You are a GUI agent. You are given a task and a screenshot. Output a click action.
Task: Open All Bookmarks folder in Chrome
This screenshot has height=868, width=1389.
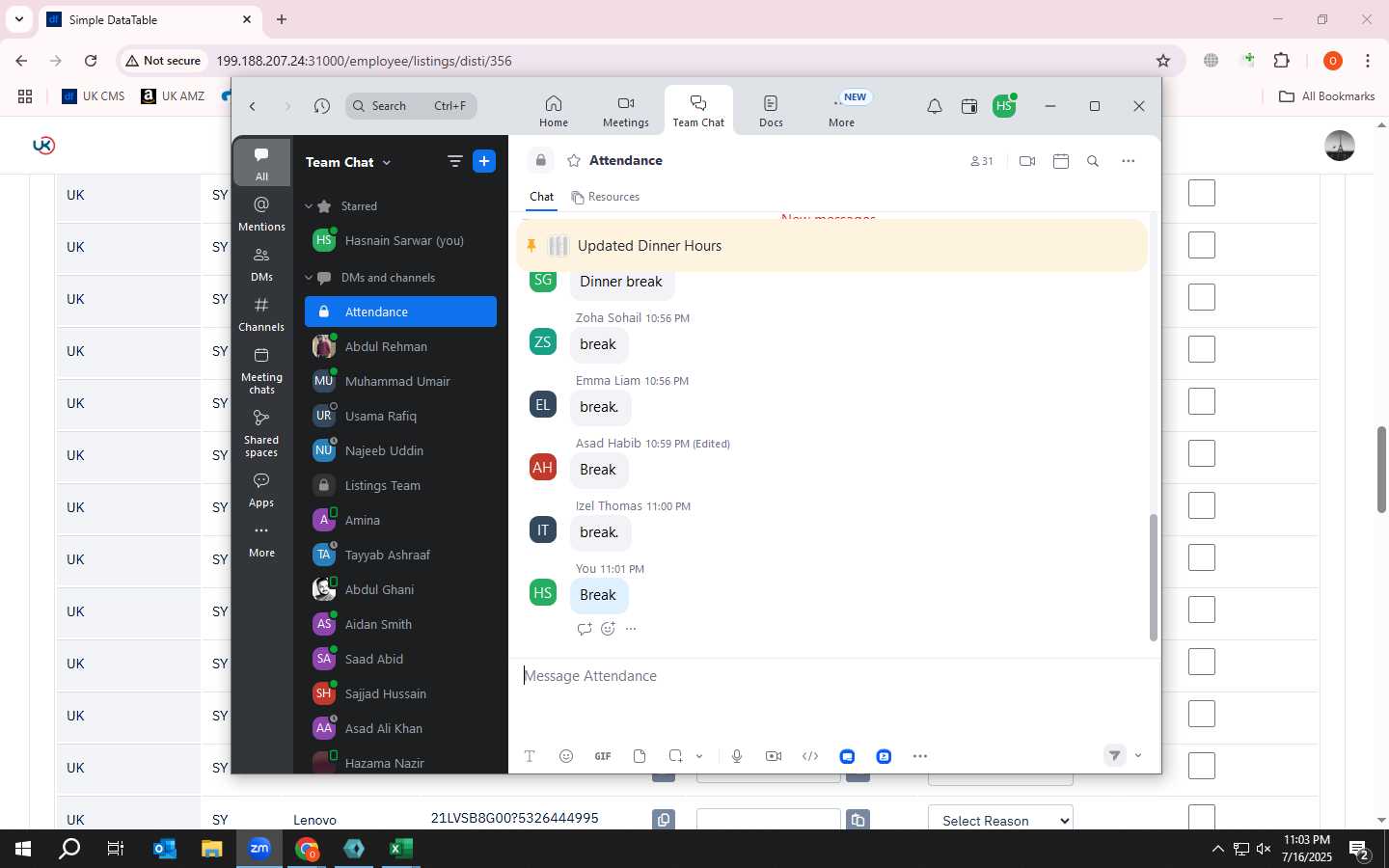[x=1326, y=96]
